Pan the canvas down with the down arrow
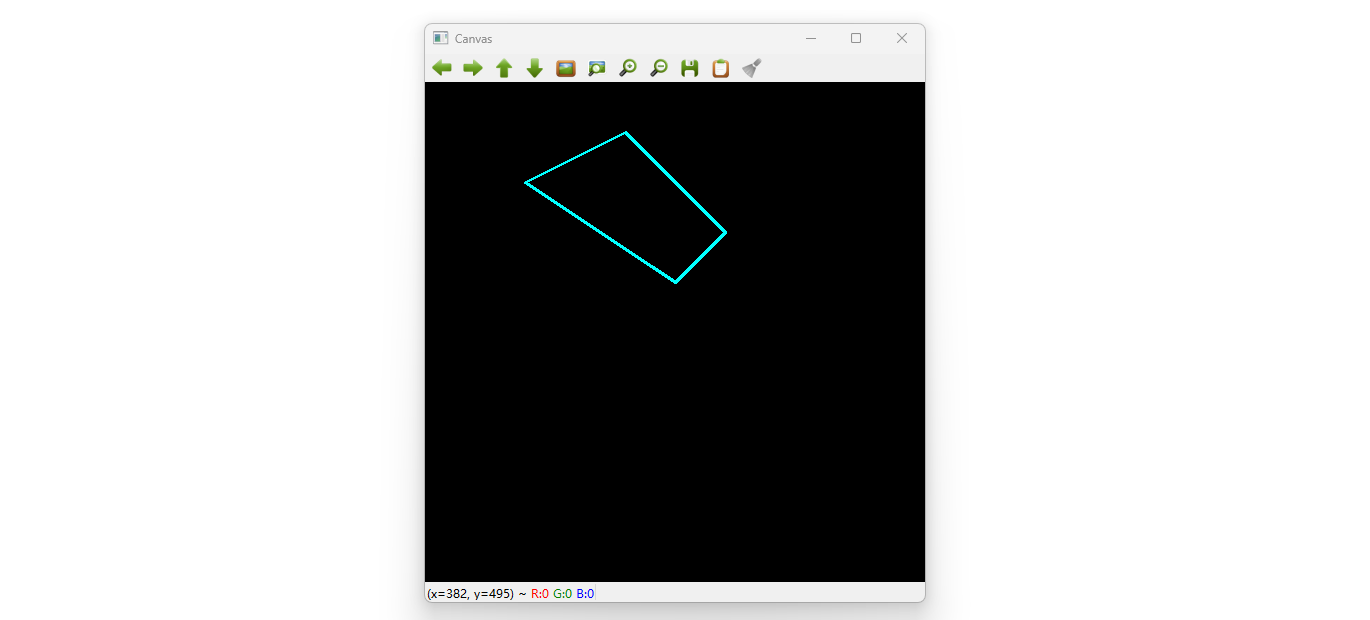This screenshot has width=1370, height=620. (x=535, y=67)
